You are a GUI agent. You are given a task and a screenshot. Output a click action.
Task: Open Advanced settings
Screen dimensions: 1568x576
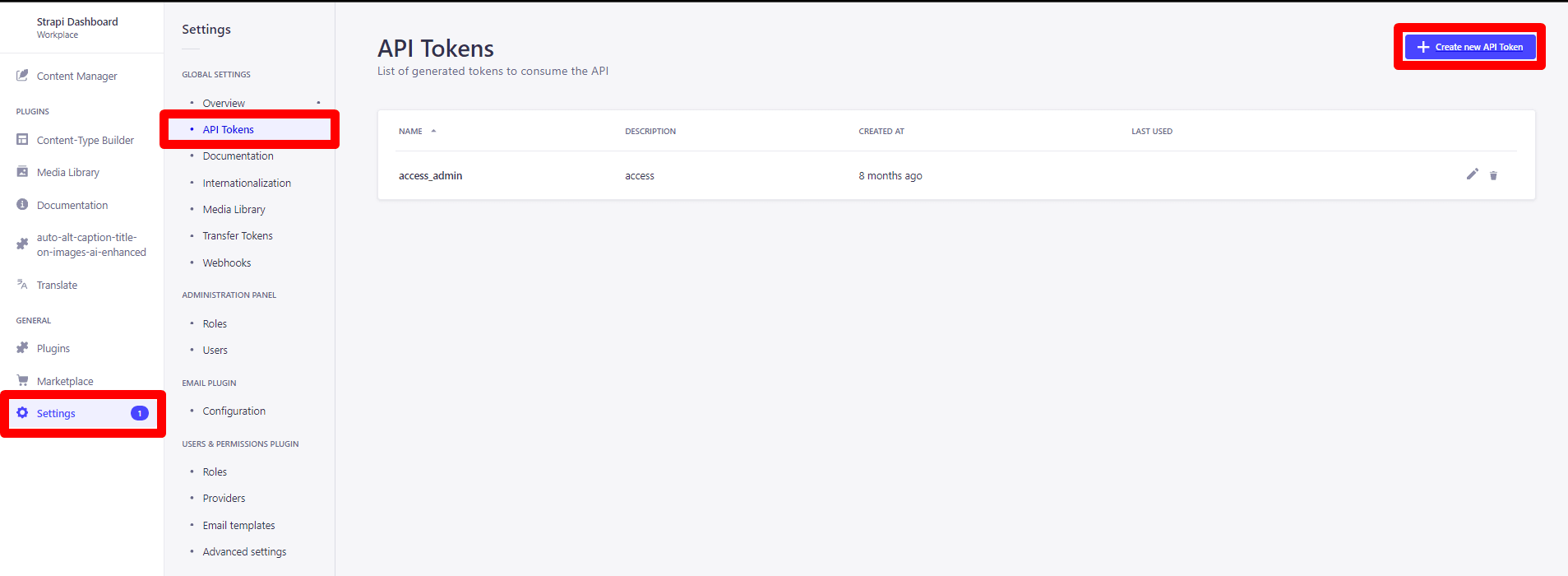(244, 551)
